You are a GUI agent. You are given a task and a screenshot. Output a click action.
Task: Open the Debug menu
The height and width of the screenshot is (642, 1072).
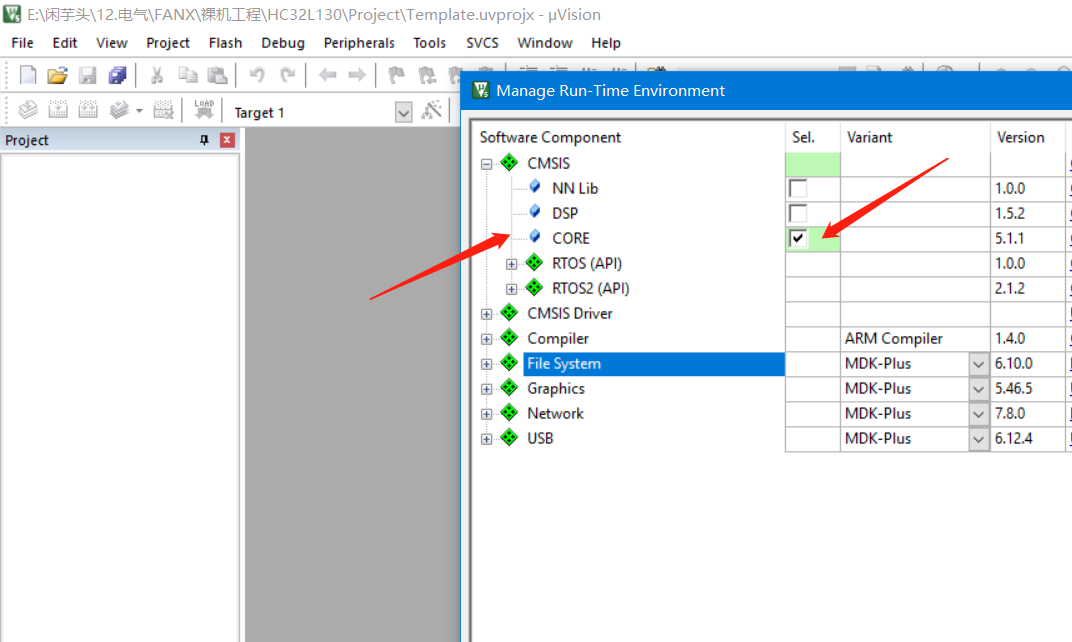click(283, 42)
